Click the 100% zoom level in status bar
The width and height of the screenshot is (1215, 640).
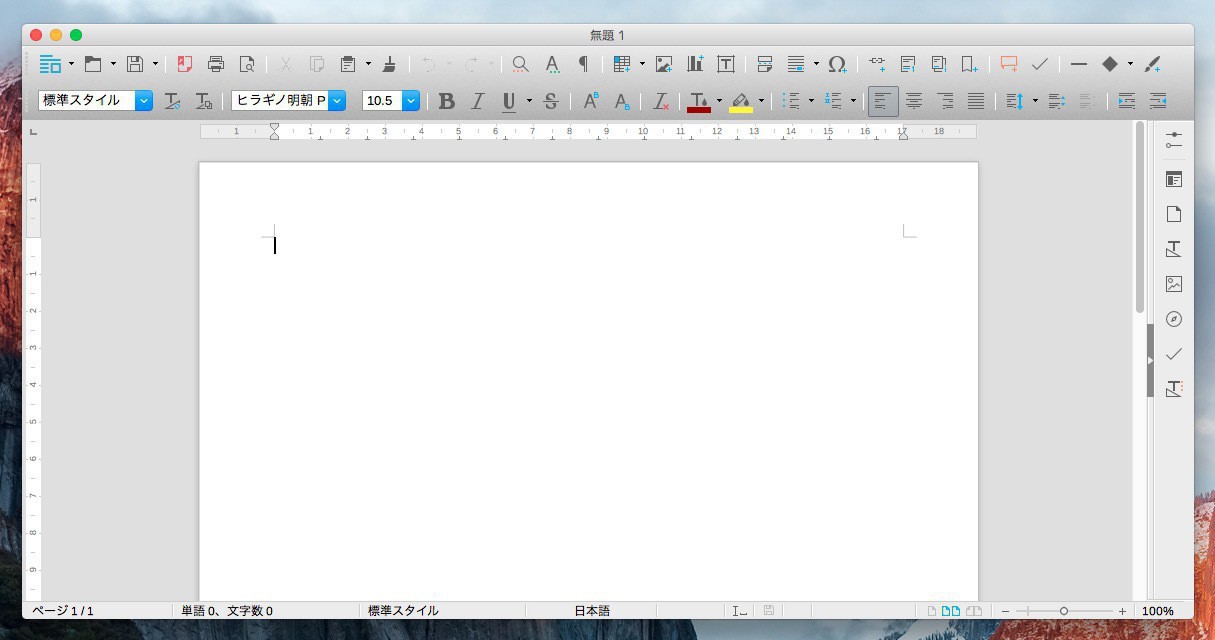(x=1158, y=611)
